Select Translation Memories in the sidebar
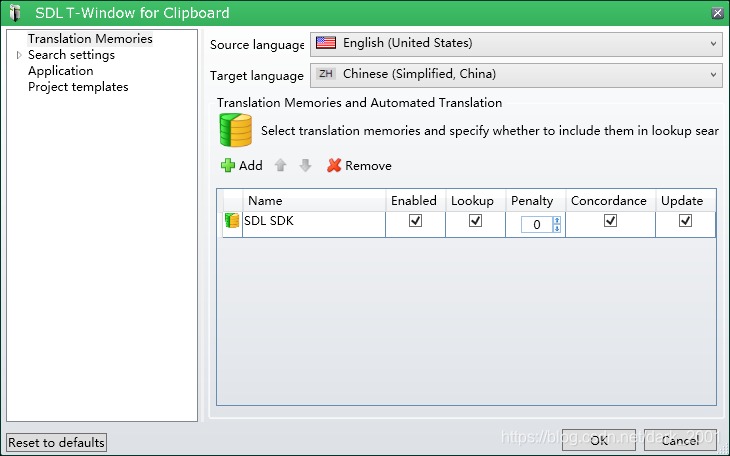This screenshot has height=456, width=730. [90, 39]
